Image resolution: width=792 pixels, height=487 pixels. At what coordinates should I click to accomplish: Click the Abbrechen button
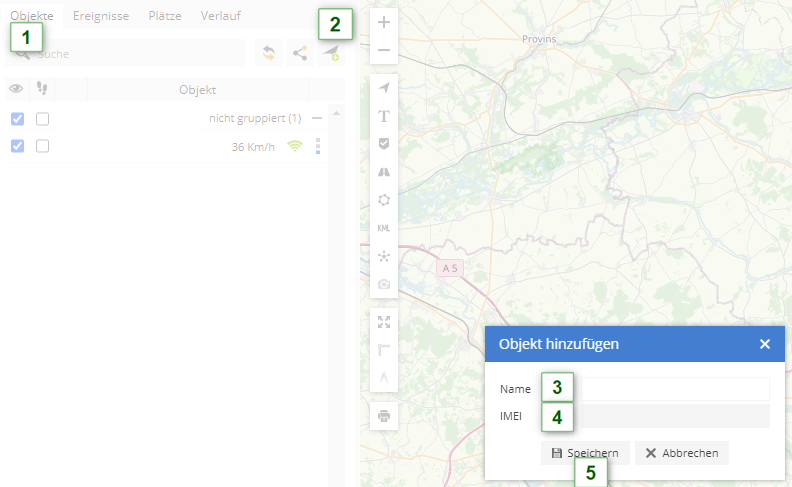pyautogui.click(x=682, y=453)
